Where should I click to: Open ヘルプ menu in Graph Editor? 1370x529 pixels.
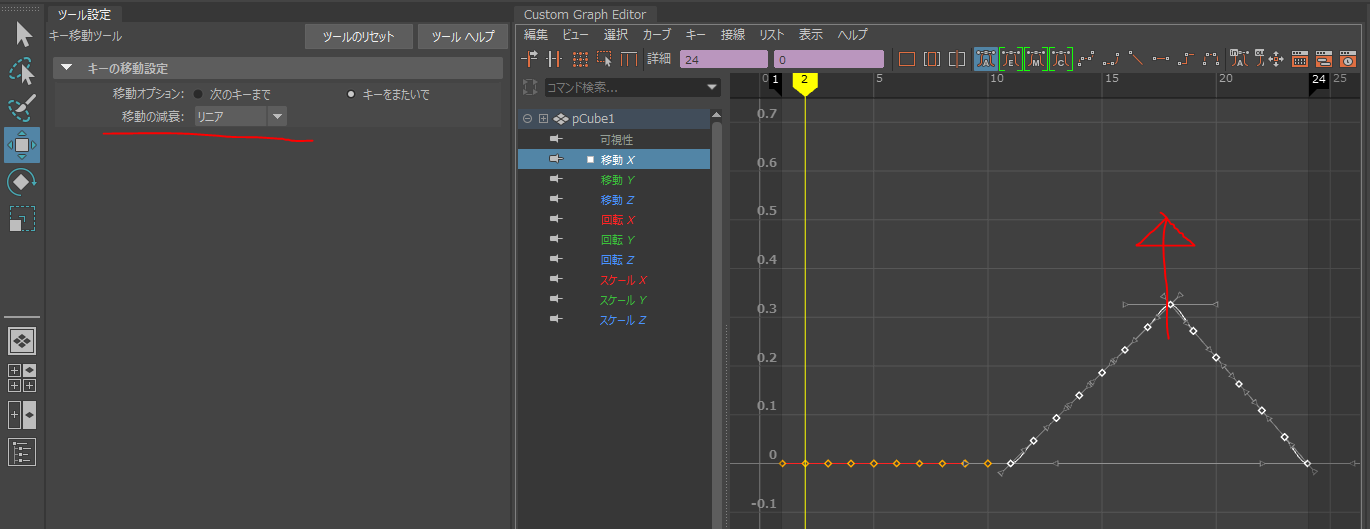point(852,34)
